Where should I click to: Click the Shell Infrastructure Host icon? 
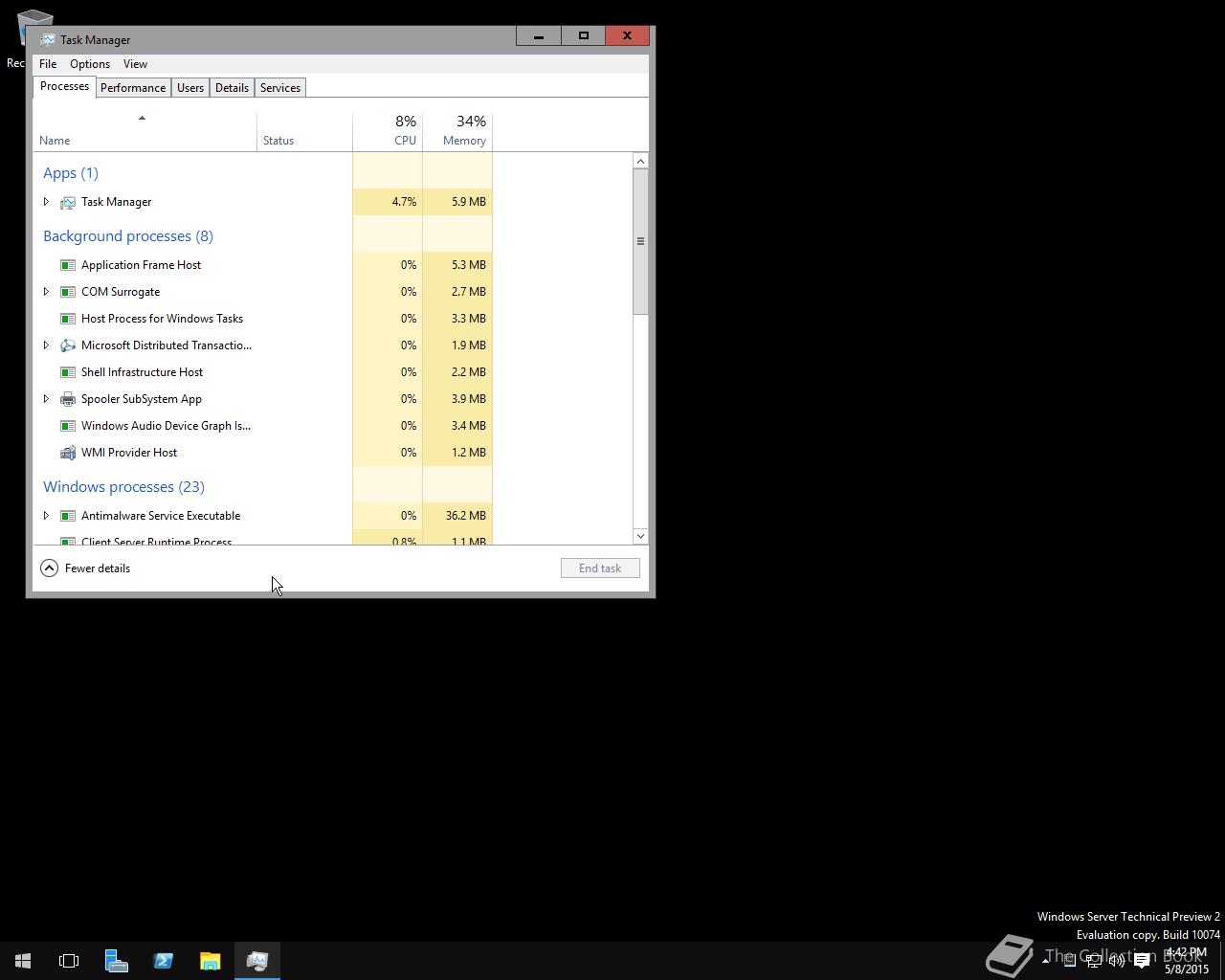point(68,372)
